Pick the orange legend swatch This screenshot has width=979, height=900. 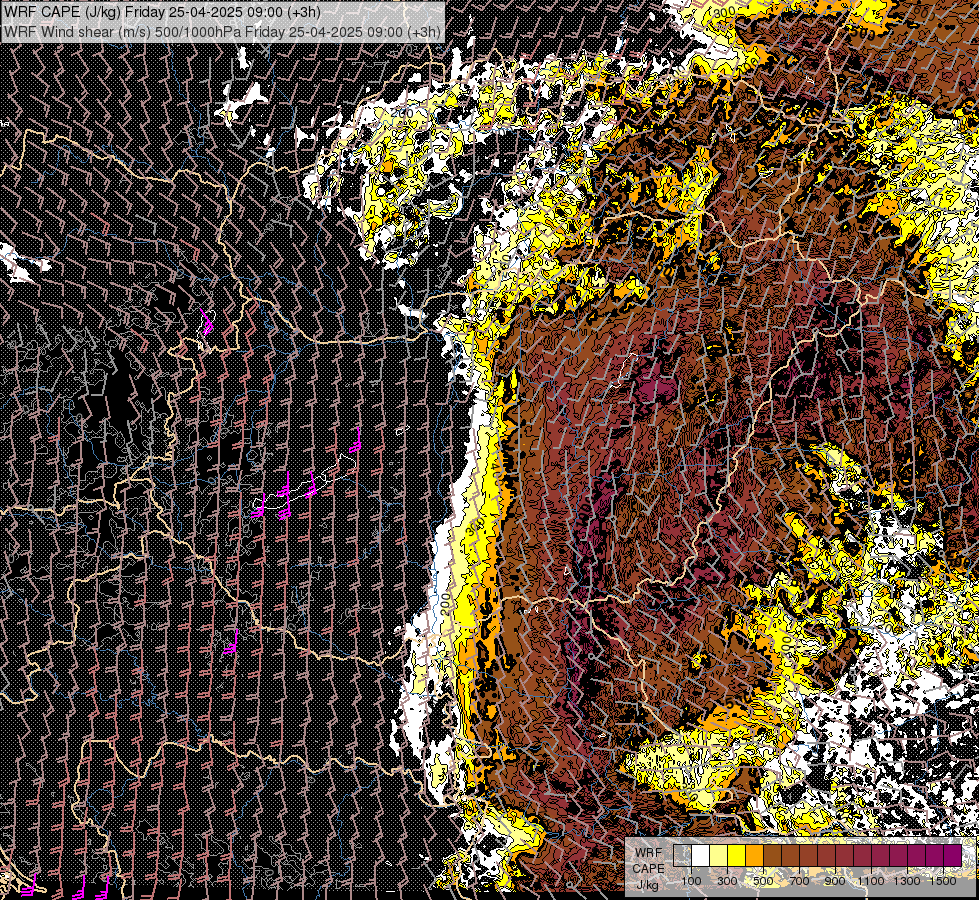click(754, 855)
